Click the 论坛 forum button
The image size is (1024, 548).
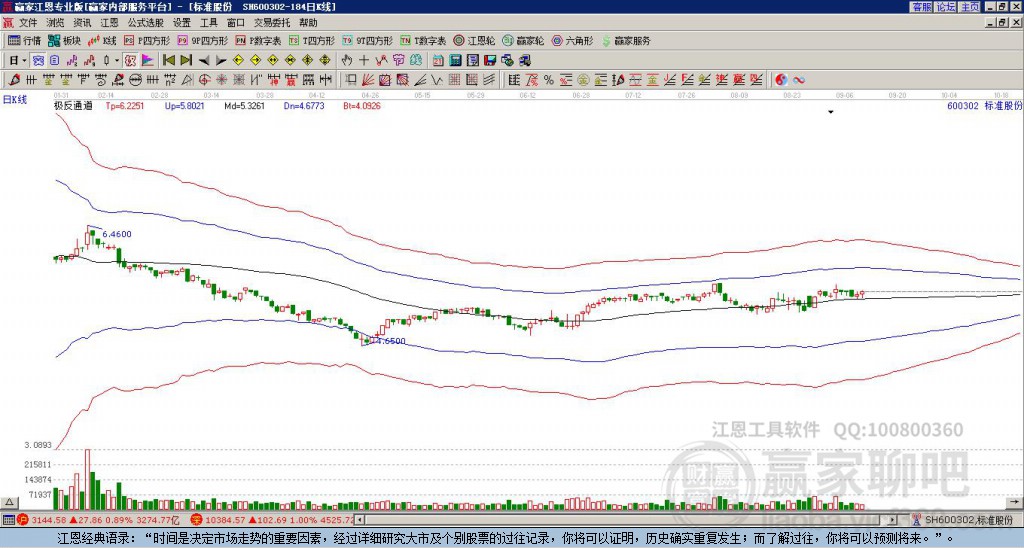[x=946, y=7]
